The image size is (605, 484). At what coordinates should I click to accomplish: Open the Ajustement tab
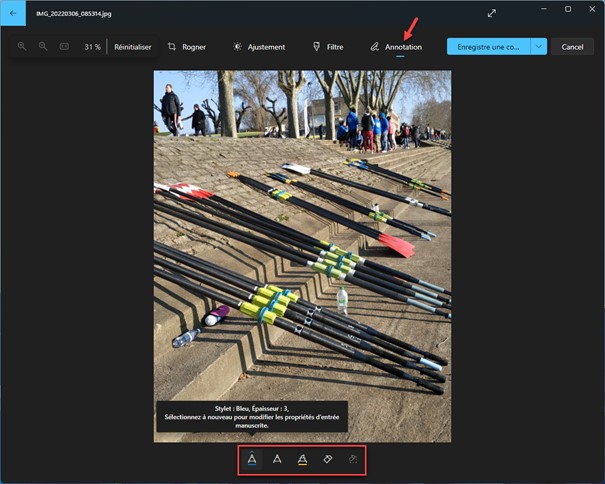259,47
